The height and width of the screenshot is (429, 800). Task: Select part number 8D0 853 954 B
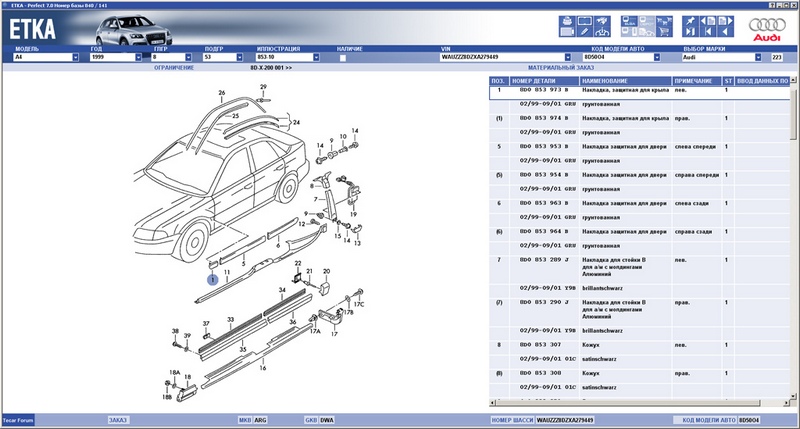coord(544,174)
